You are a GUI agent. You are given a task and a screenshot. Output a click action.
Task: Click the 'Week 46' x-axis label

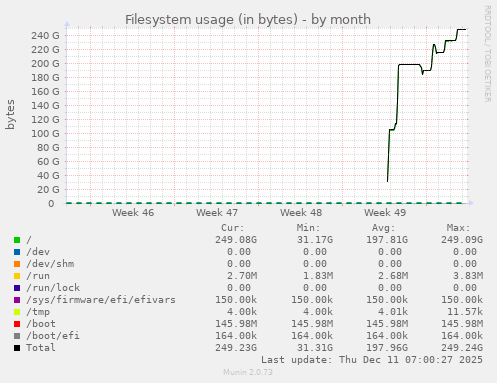pos(133,213)
